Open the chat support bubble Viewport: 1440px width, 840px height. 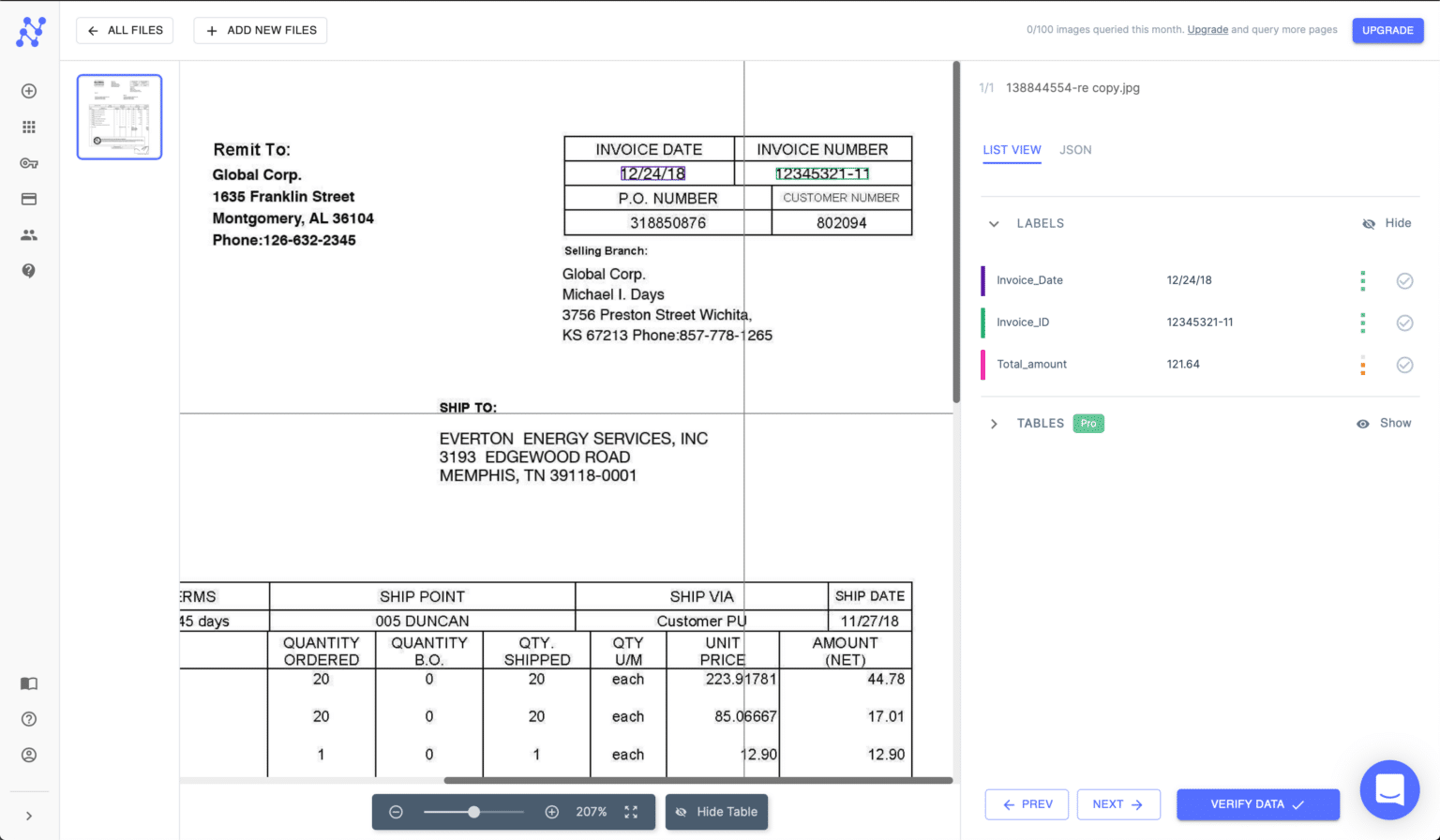tap(1388, 789)
